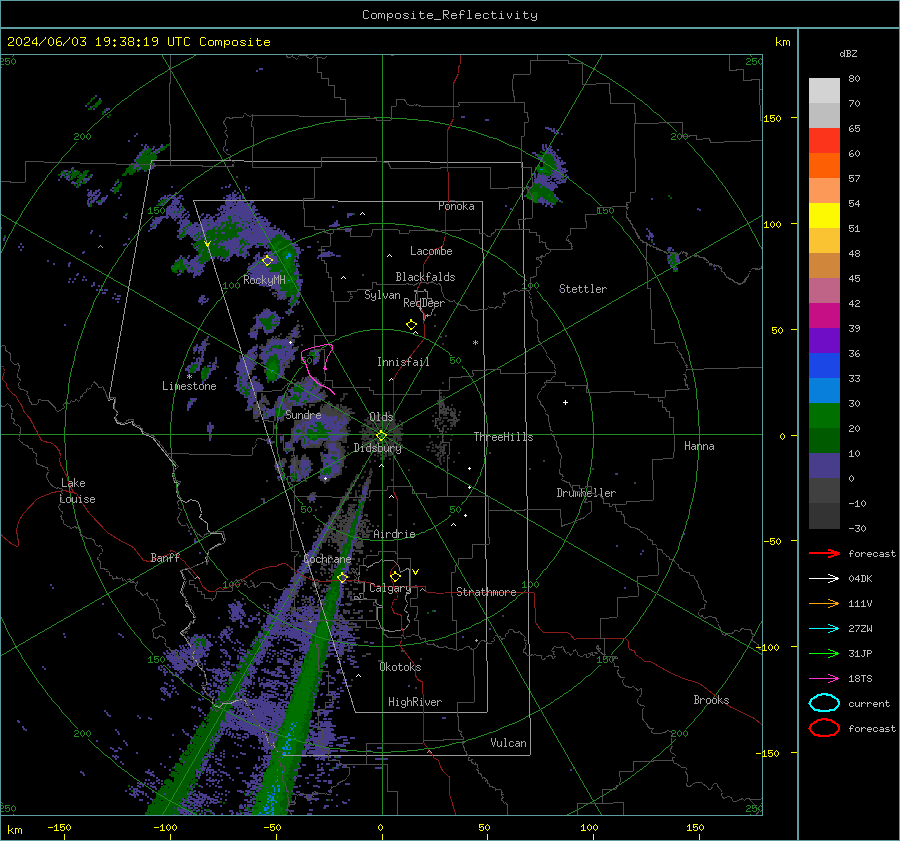
Task: Click the magenta 18TS storm track outline
Action: (317, 367)
